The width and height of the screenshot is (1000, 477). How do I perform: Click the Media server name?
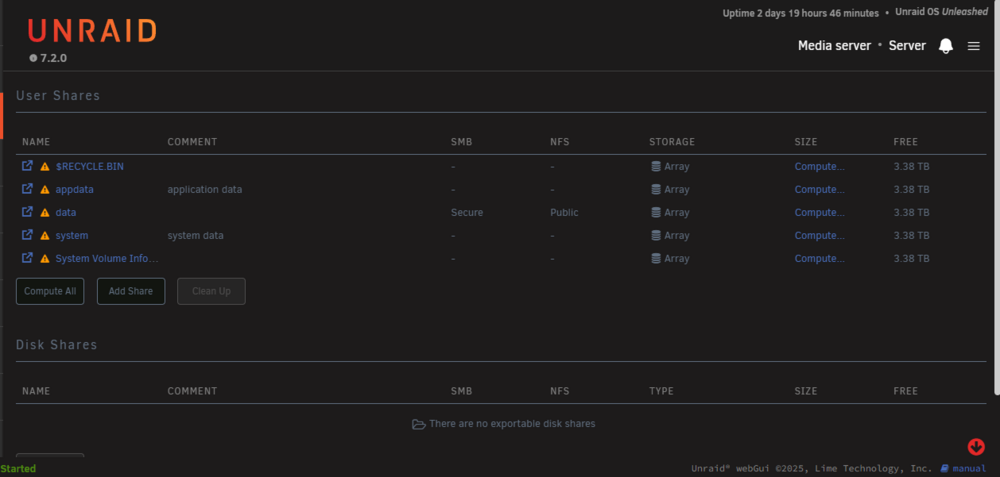point(834,46)
